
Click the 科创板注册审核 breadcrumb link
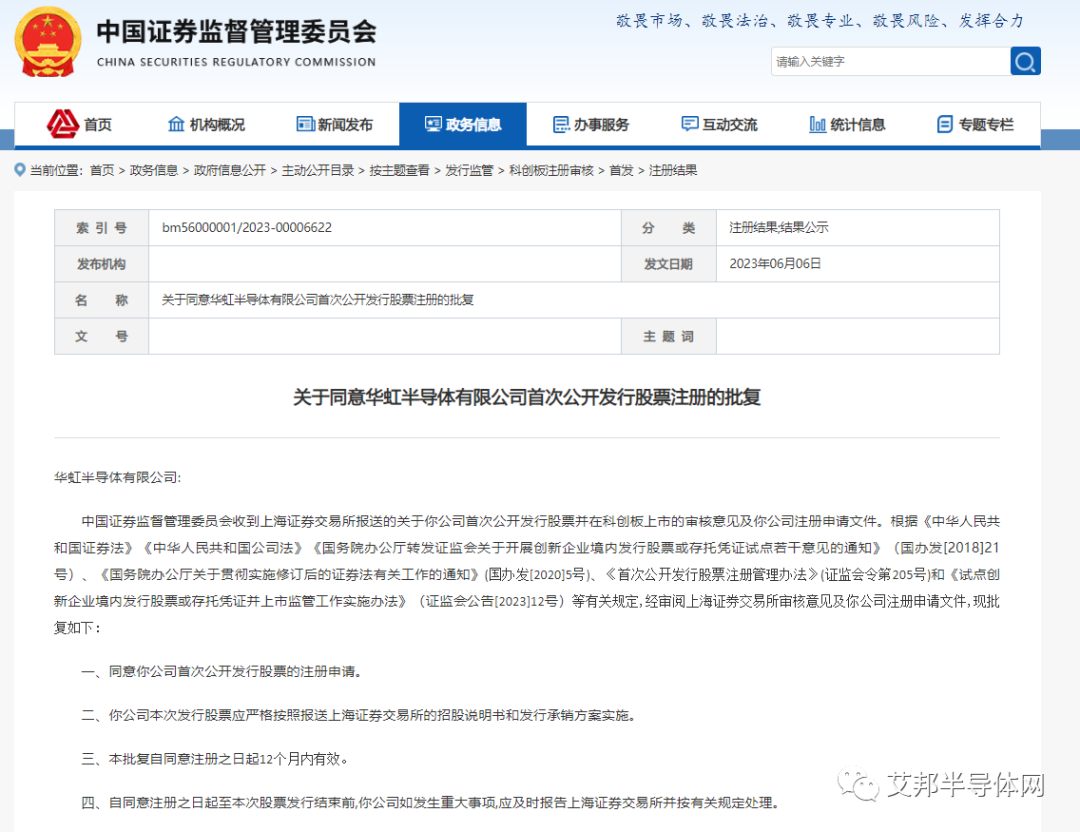click(551, 170)
